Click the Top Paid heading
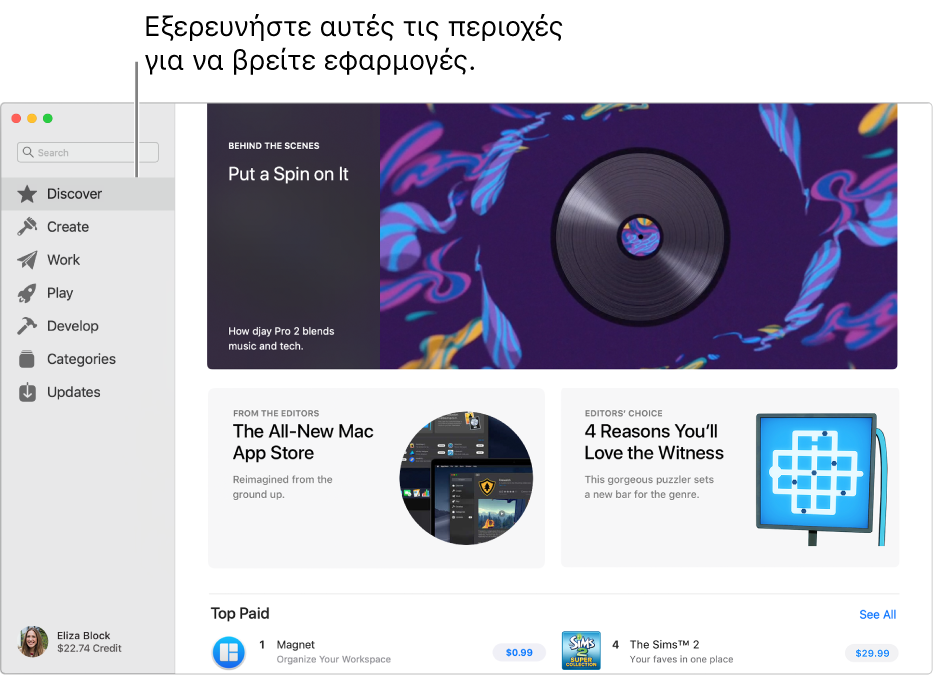The image size is (934, 675). (x=240, y=614)
